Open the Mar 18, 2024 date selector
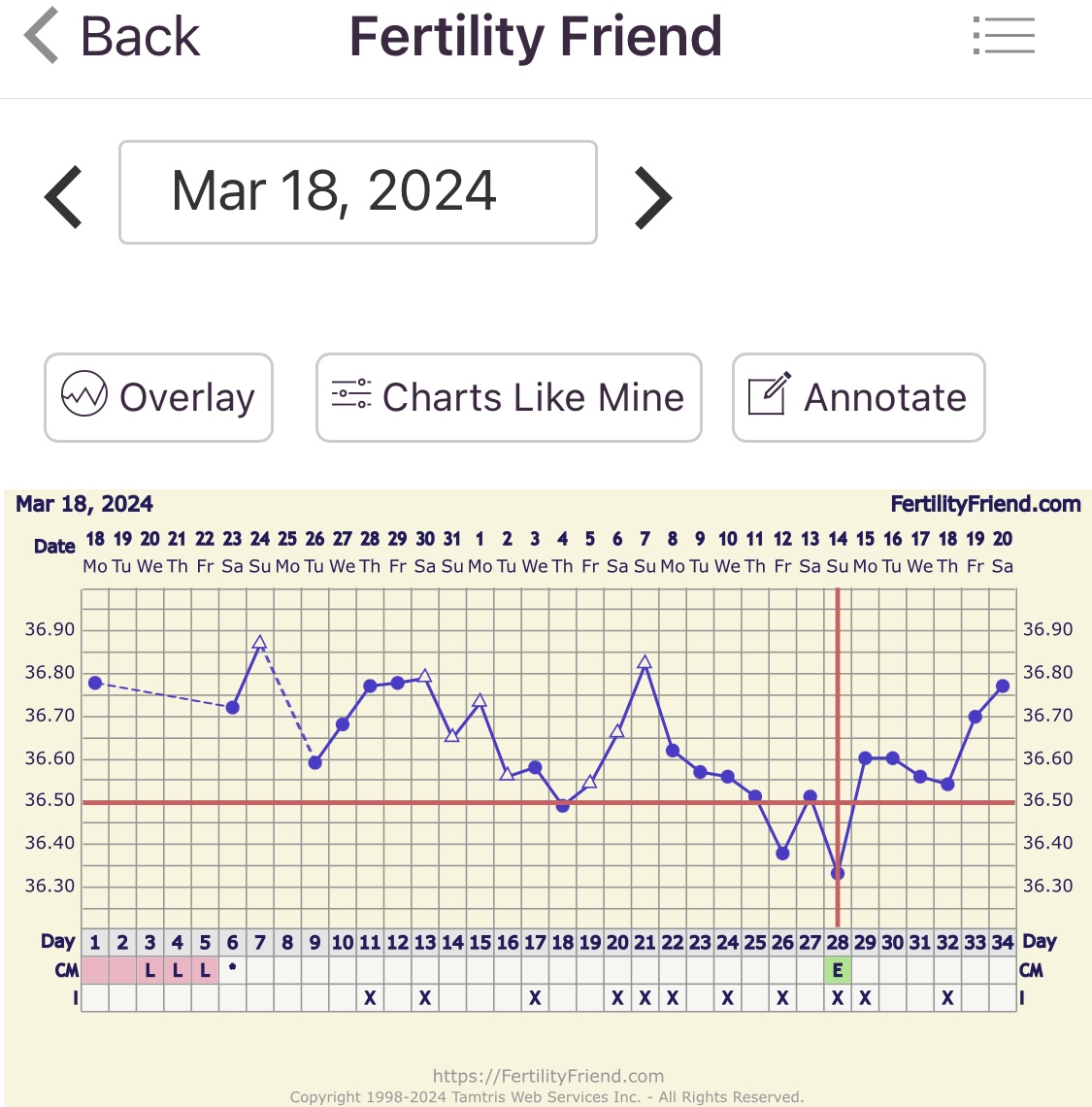The width and height of the screenshot is (1092, 1107). click(357, 192)
